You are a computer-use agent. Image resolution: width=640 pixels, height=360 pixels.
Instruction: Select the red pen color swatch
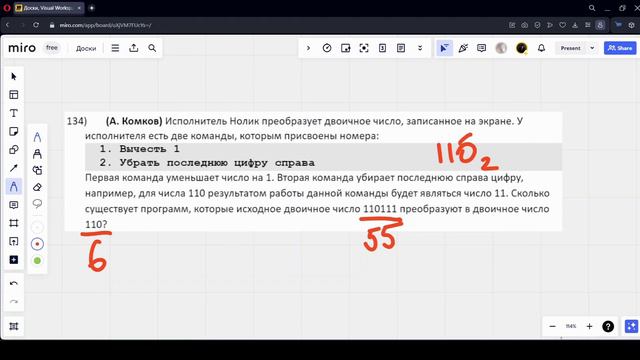[37, 244]
